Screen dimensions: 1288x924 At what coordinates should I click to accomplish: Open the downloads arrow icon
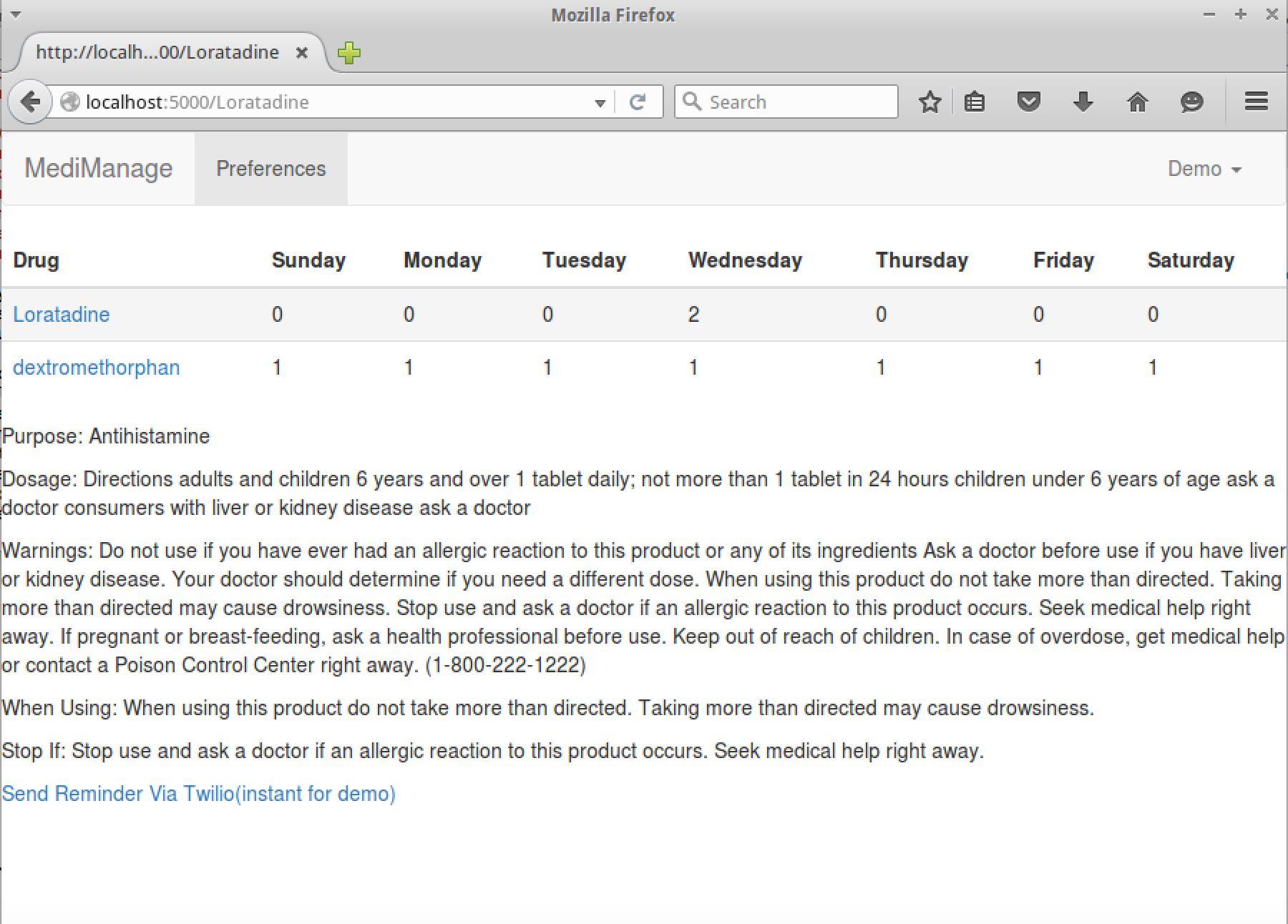1083,102
